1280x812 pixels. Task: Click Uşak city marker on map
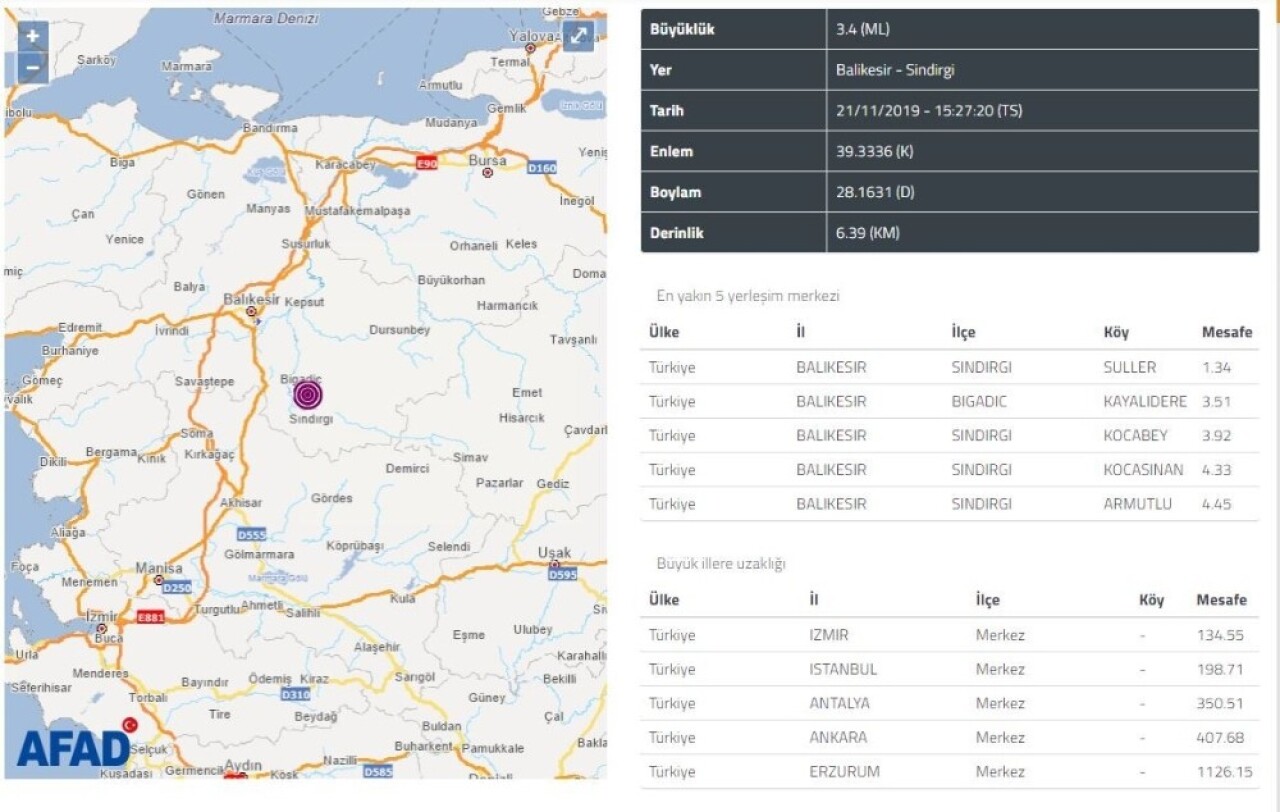554,564
